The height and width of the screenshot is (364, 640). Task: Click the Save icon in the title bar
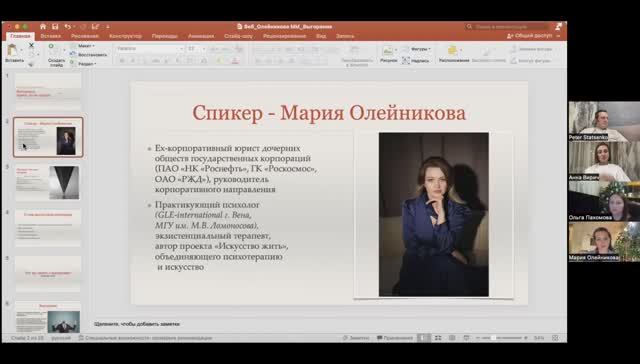[x=55, y=27]
